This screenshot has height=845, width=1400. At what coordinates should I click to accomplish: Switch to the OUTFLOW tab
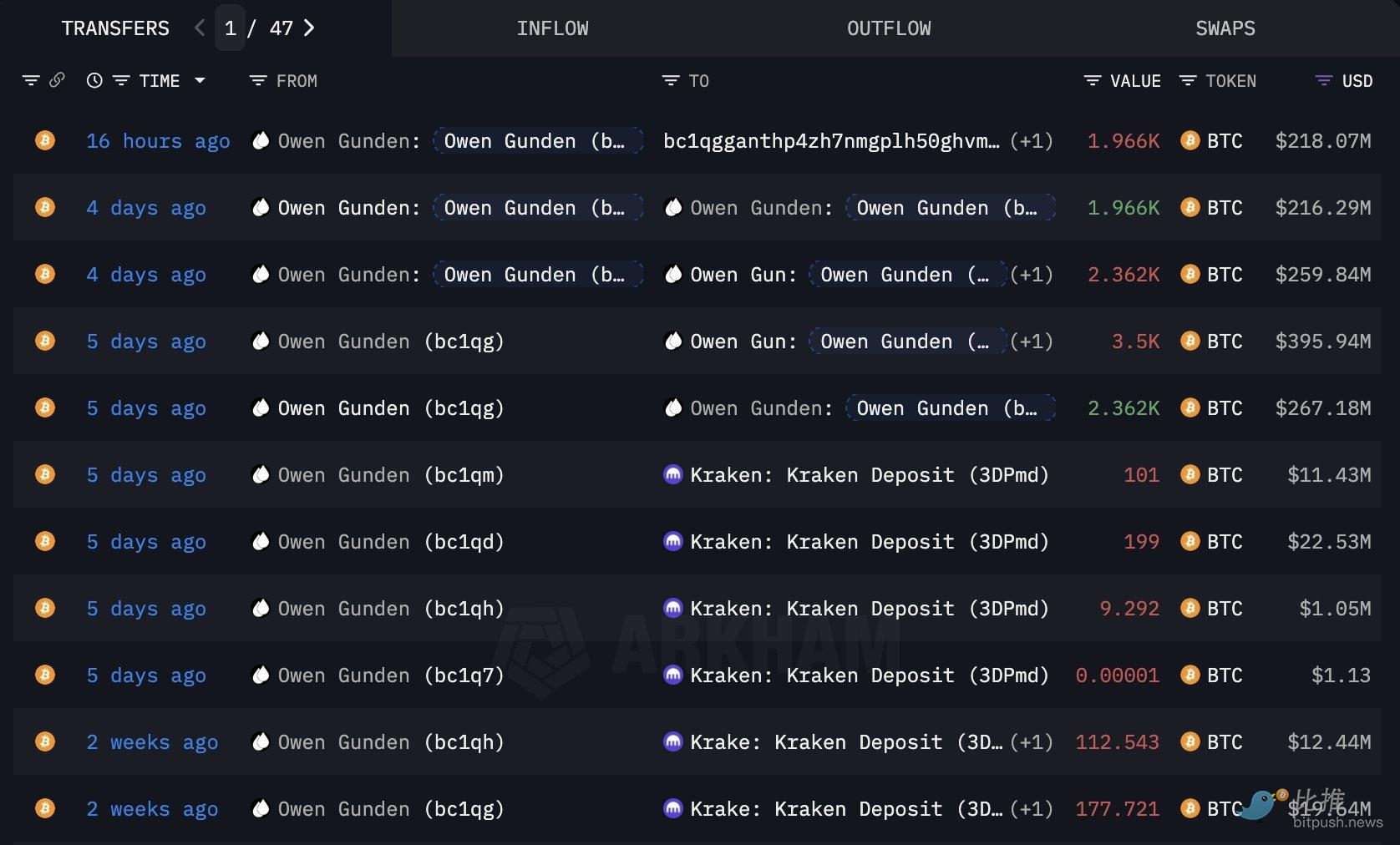pos(889,28)
